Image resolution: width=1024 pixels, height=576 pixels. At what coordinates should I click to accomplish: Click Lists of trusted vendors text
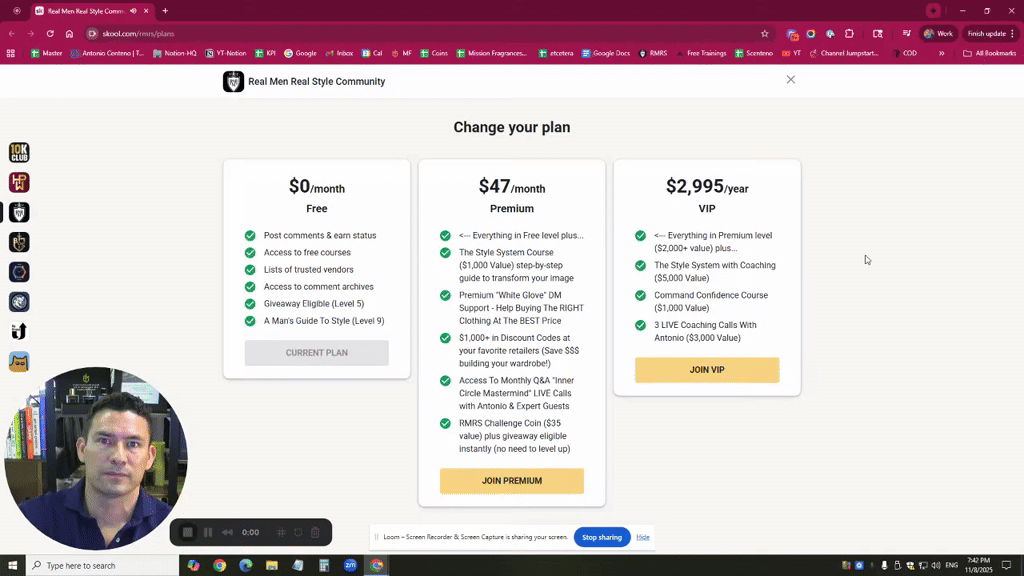click(x=308, y=270)
